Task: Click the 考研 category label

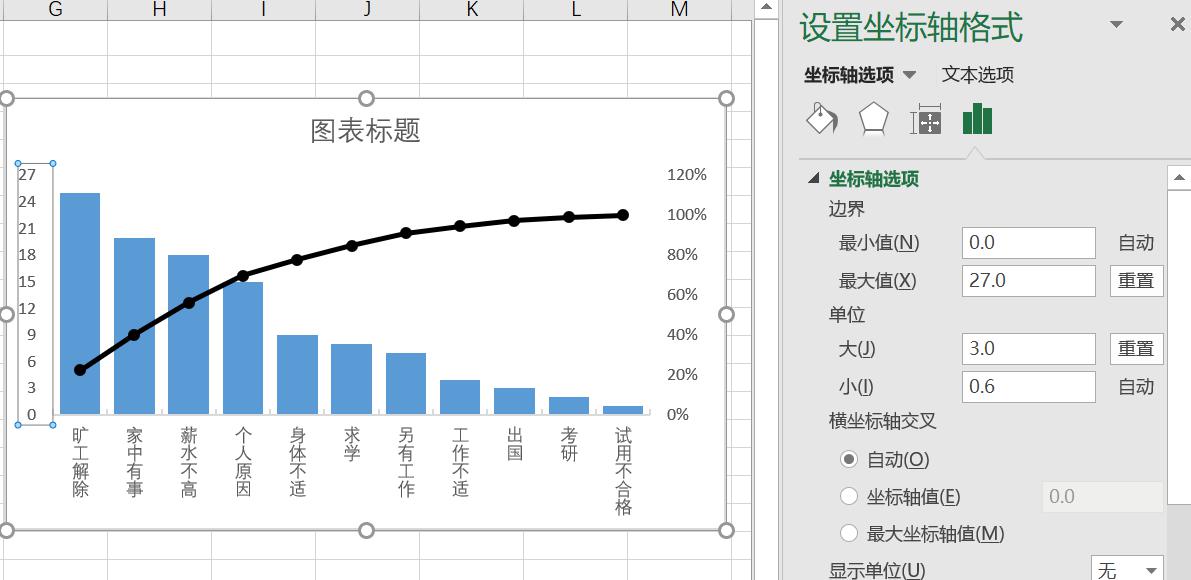Action: coord(569,445)
